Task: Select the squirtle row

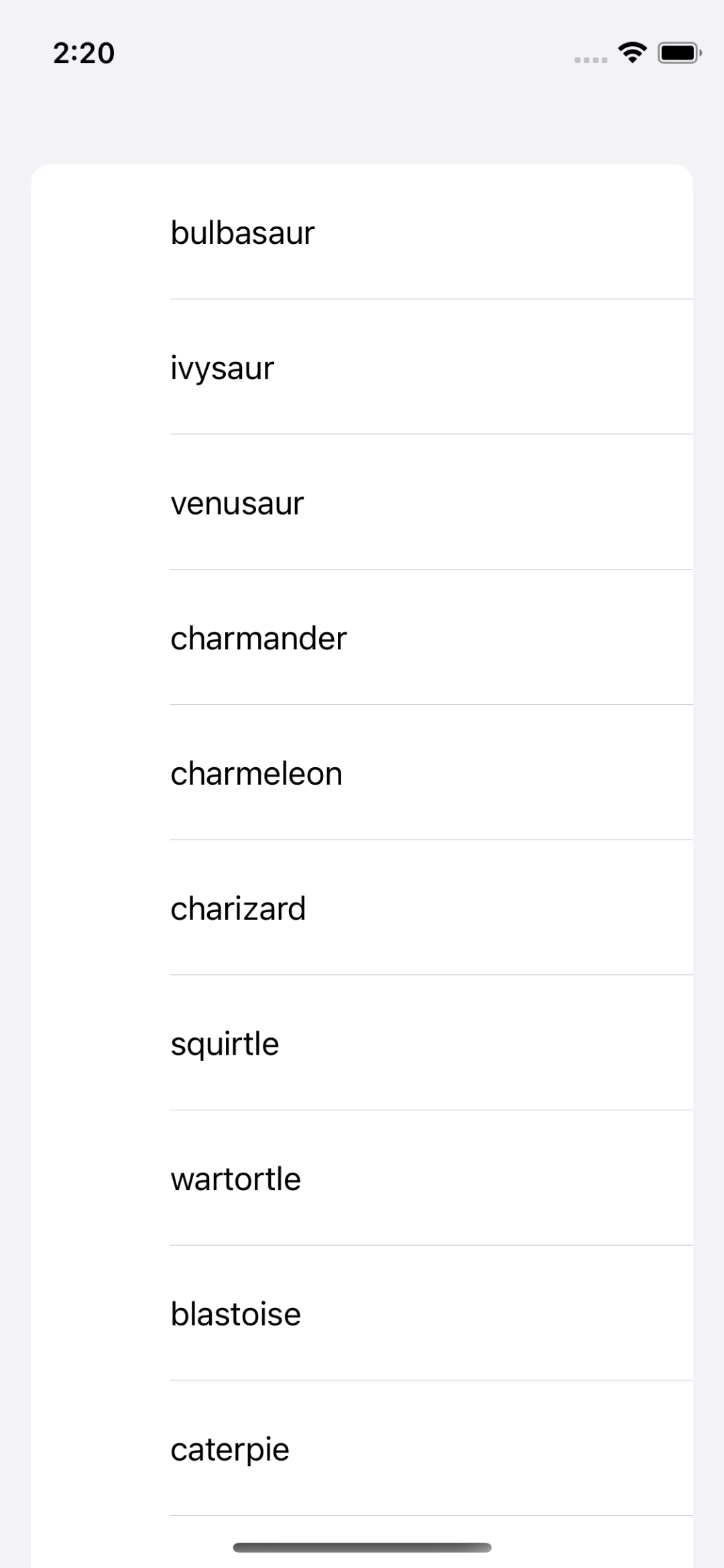Action: [225, 1044]
